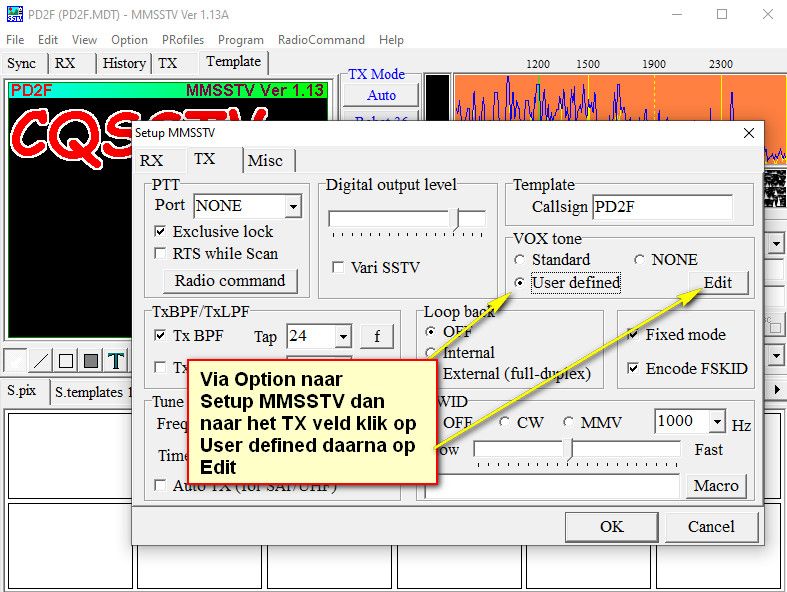Switch to S.templates tab
787x592 pixels.
click(92, 392)
